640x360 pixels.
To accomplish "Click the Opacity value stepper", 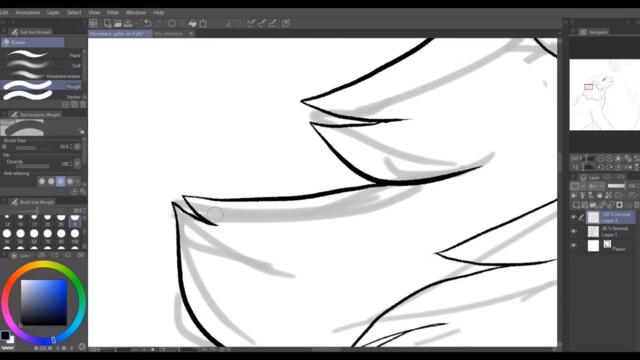I will tap(72, 164).
